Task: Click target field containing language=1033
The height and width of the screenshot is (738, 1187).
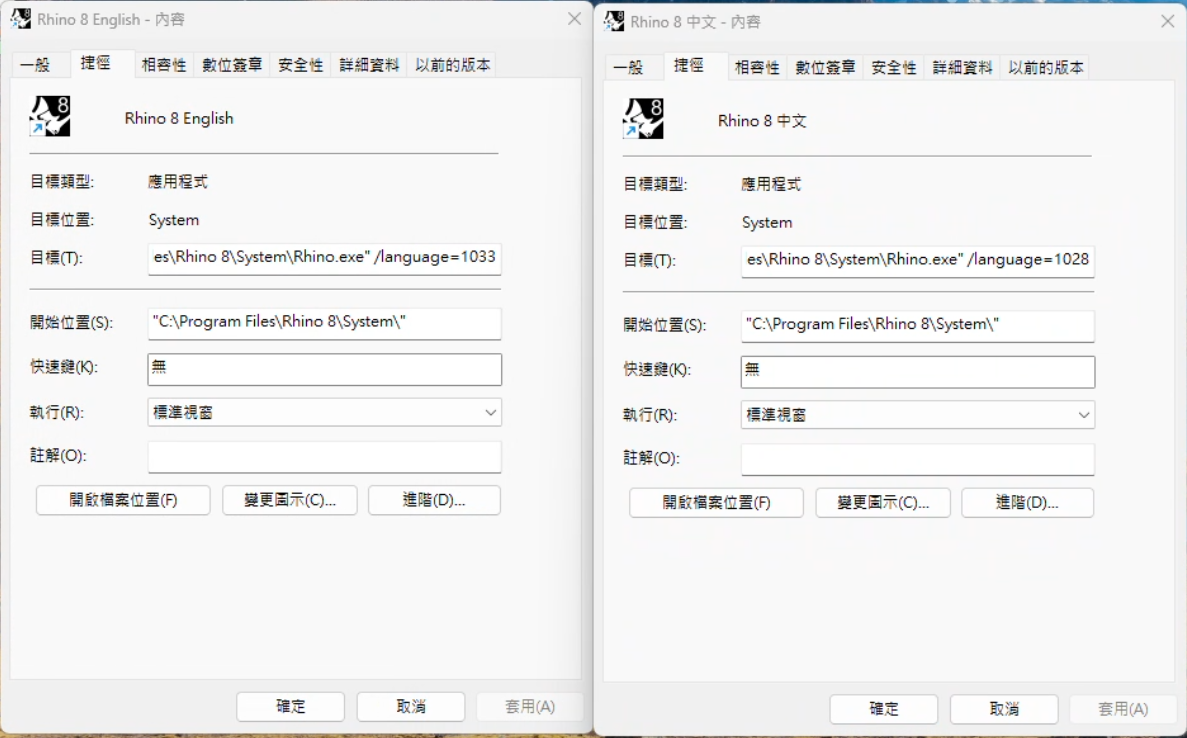Action: (324, 257)
